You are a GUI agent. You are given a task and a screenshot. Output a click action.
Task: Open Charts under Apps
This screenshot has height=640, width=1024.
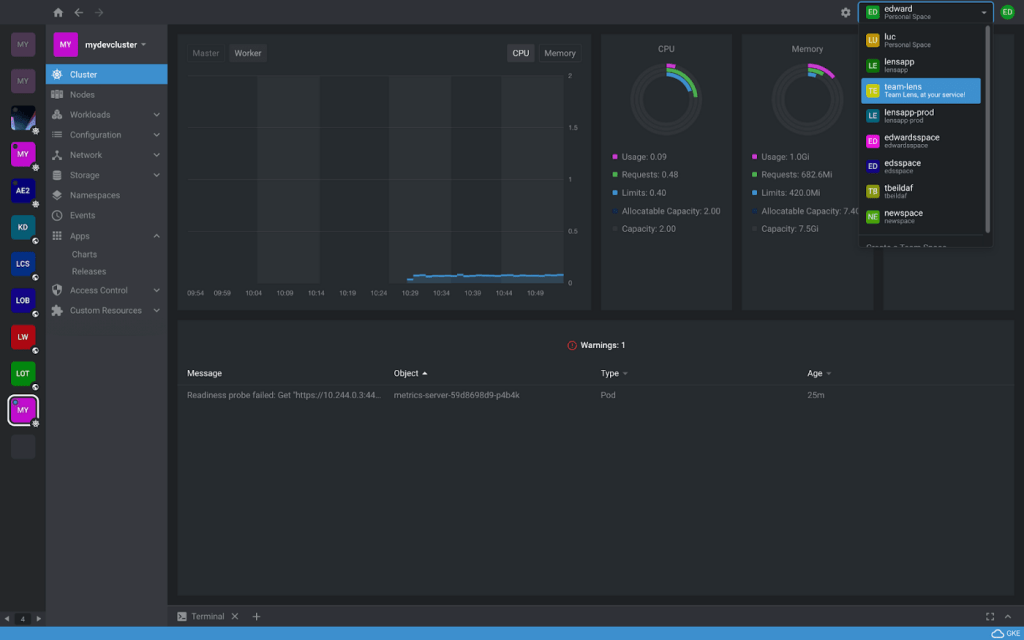click(84, 255)
